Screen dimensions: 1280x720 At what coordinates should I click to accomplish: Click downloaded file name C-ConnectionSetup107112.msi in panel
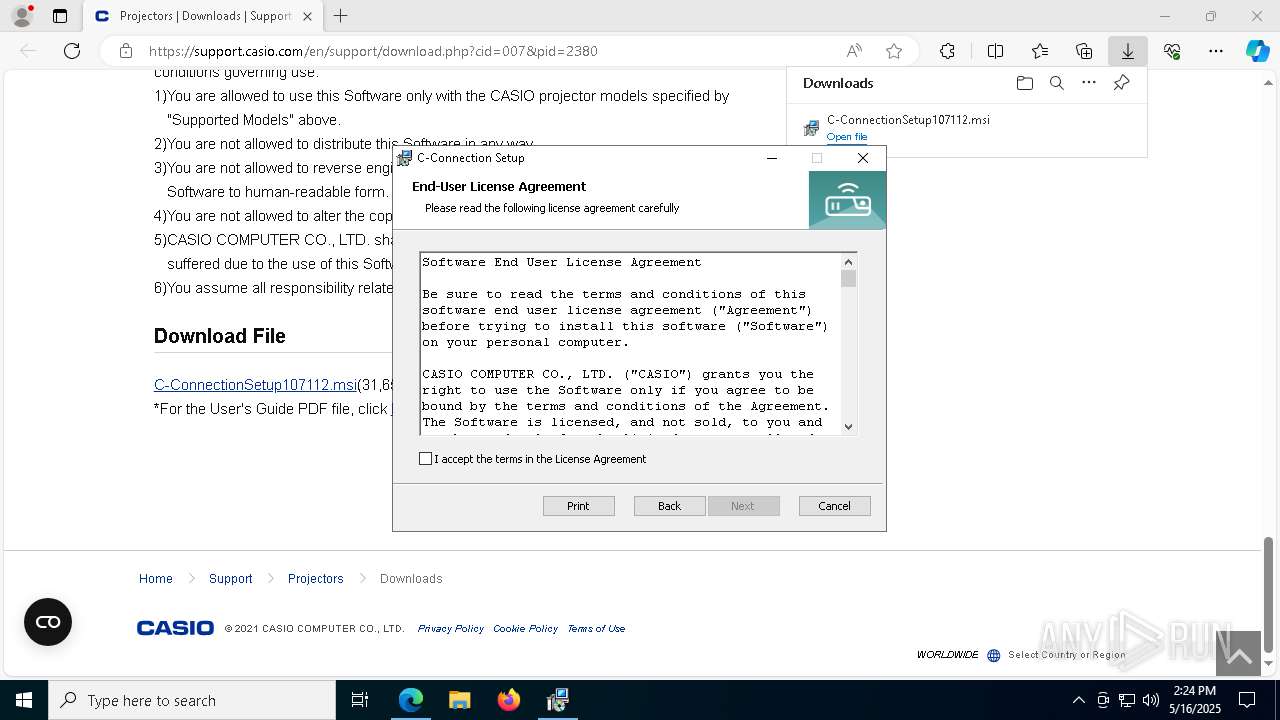[x=908, y=120]
